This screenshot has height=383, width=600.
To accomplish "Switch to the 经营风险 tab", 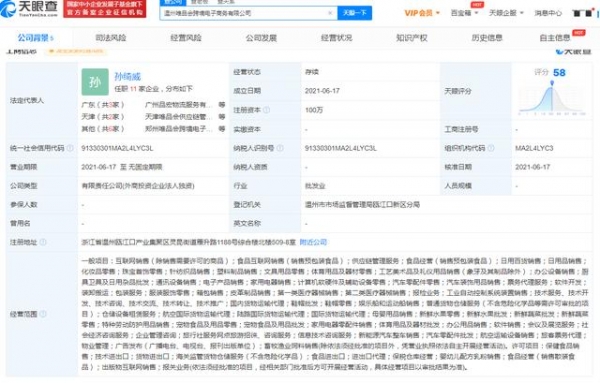I will point(186,38).
